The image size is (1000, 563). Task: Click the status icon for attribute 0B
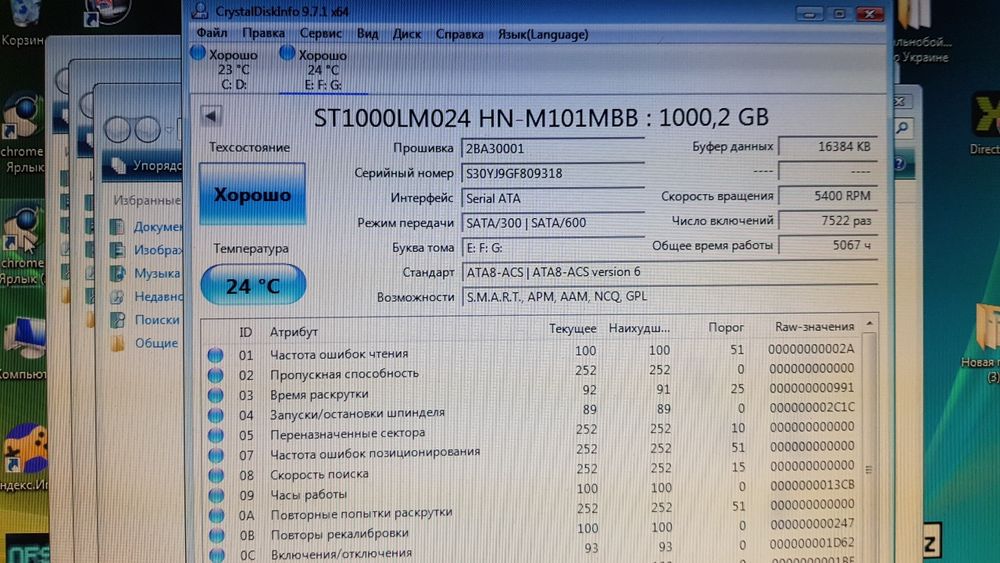pos(217,535)
